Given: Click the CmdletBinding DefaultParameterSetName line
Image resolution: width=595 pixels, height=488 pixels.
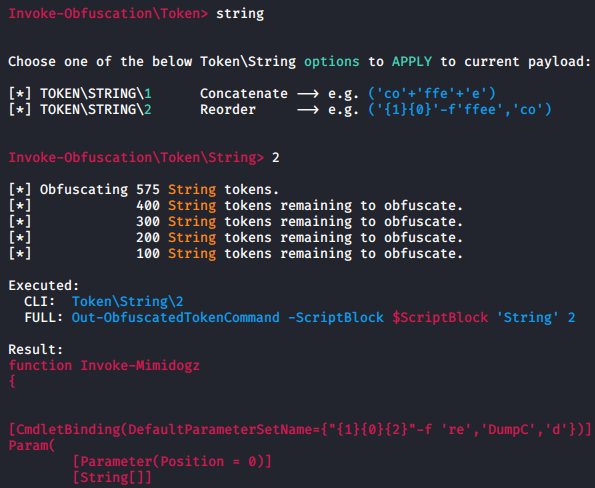Looking at the screenshot, I should click(x=300, y=430).
